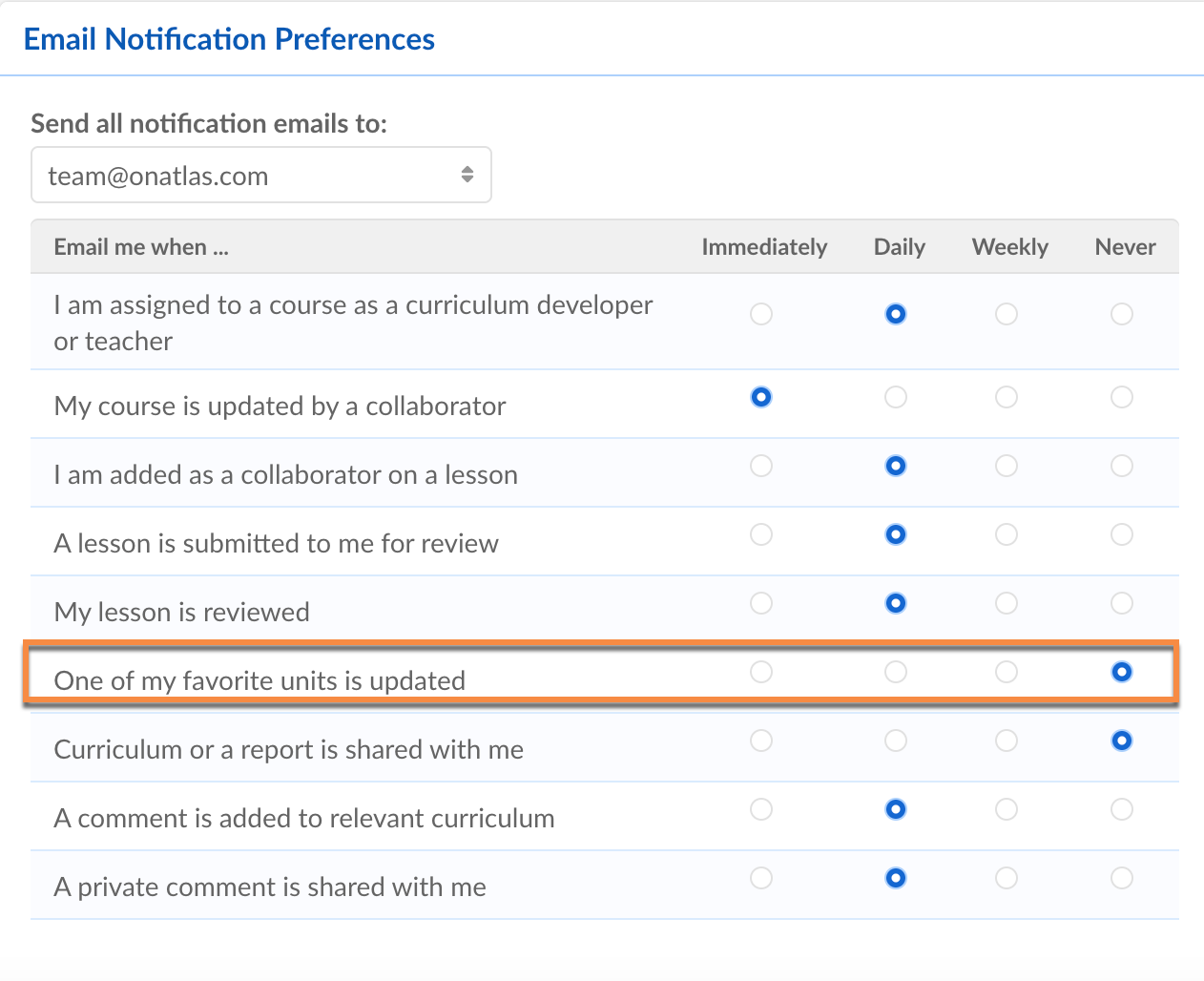Choose Weekly for course updated by collaborator

point(1007,397)
